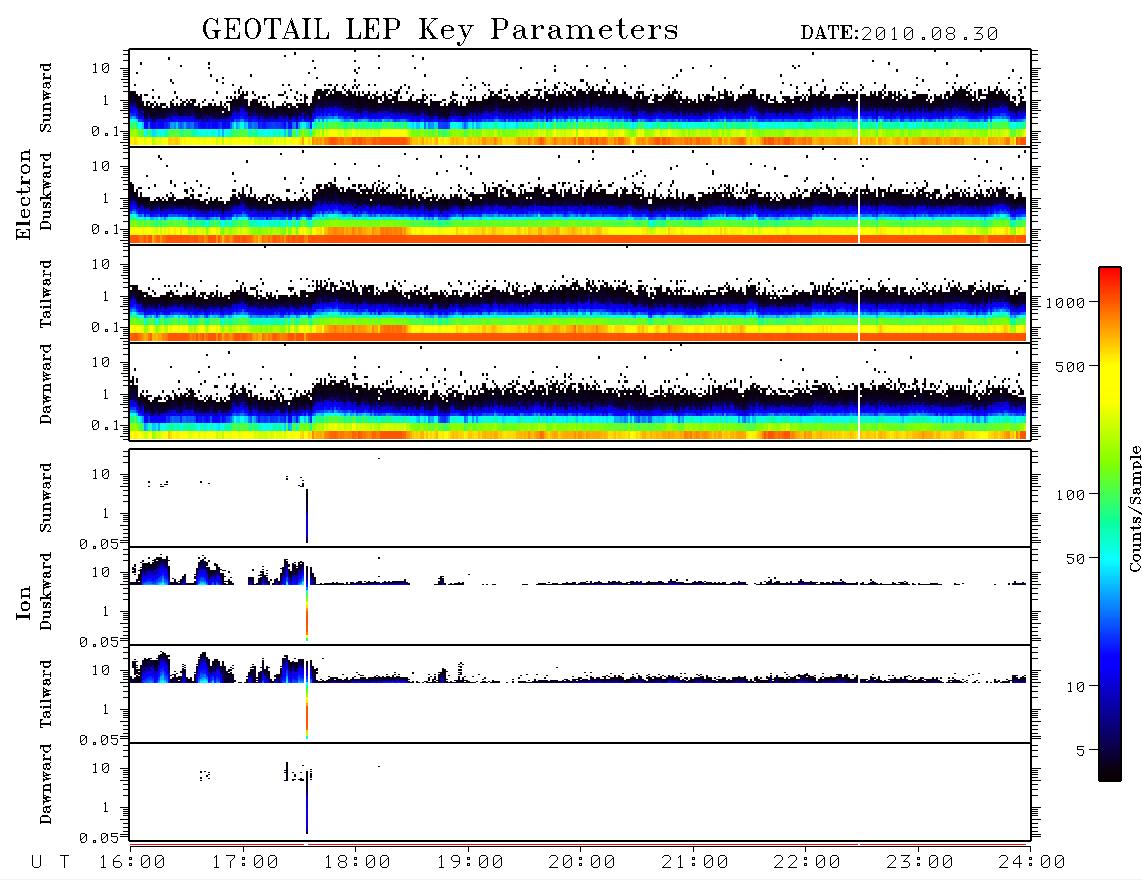Click the Ion "Duskward" panel label

pyautogui.click(x=46, y=591)
